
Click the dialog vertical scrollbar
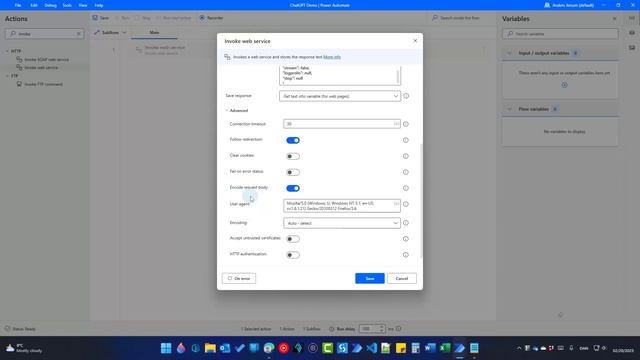coord(421,202)
